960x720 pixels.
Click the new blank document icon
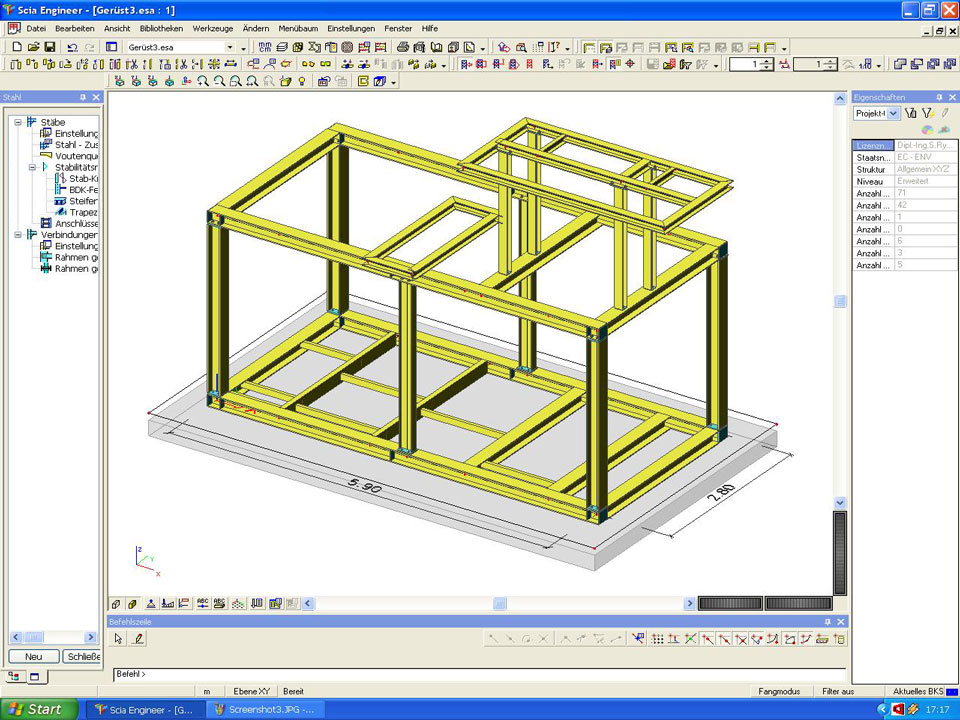click(x=17, y=47)
